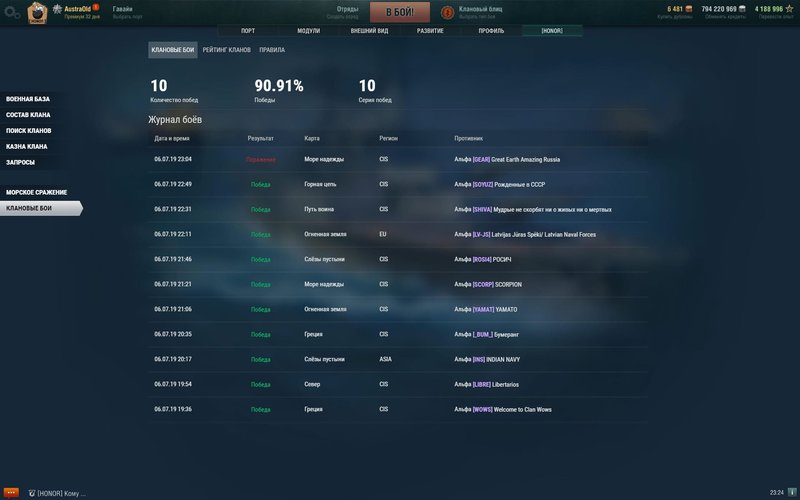Click the free XP star icon
The image size is (800, 500).
790,9
